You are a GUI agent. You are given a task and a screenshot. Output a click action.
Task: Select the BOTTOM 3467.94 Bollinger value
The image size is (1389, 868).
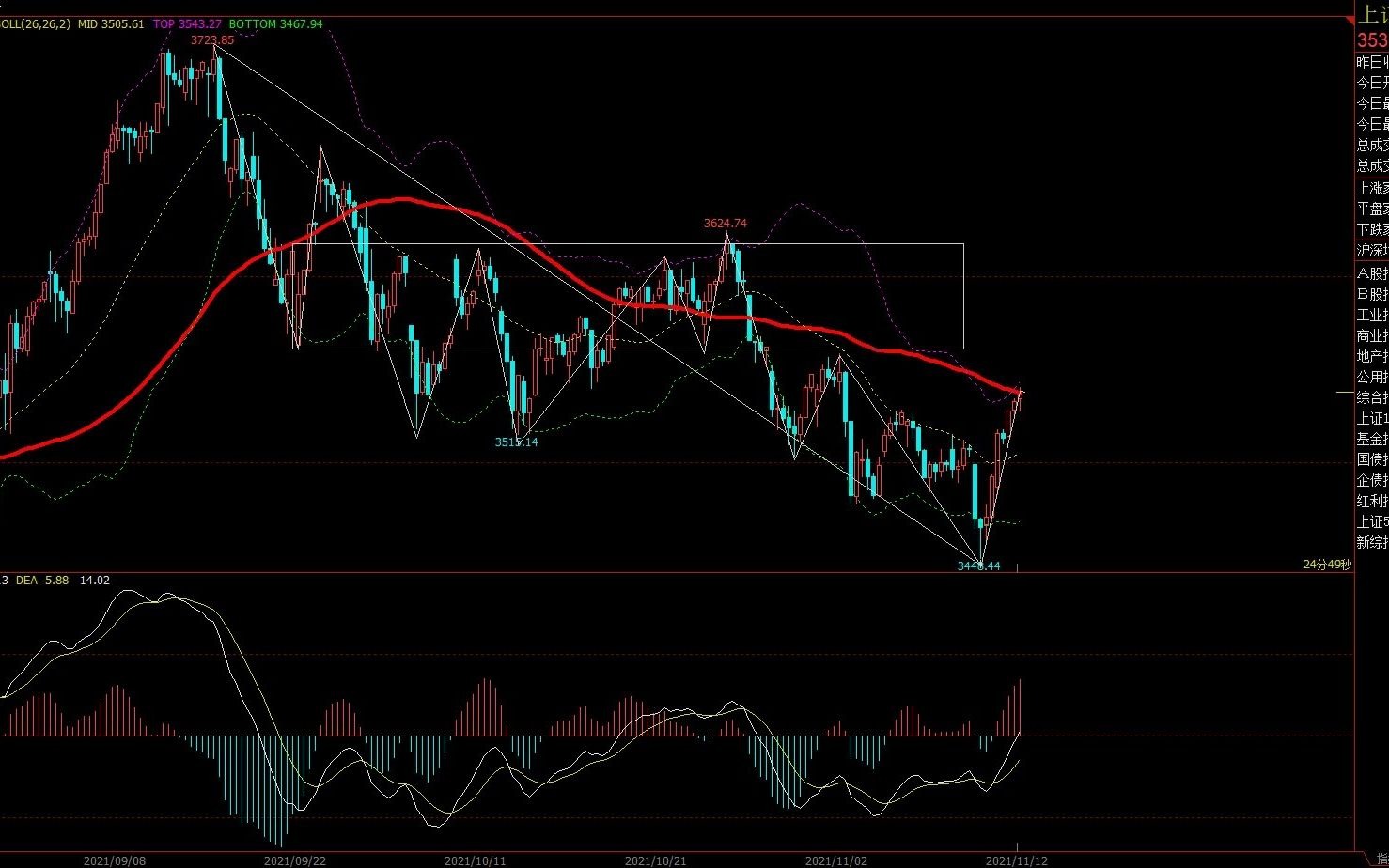point(275,24)
